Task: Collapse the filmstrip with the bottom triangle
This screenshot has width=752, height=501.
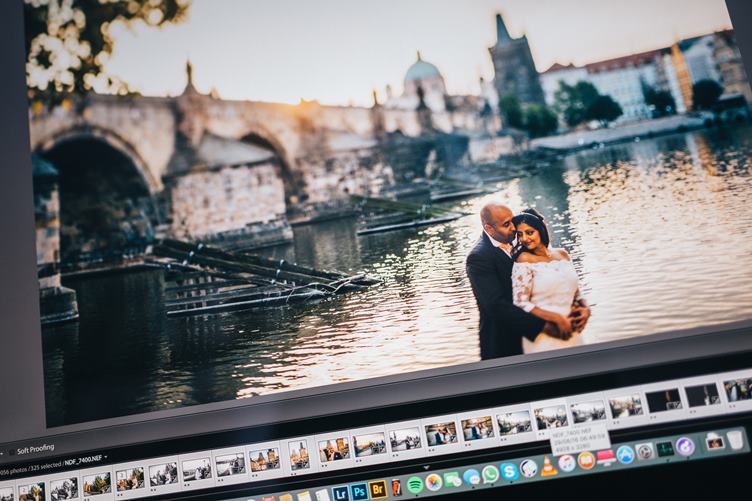Action: 426,467
